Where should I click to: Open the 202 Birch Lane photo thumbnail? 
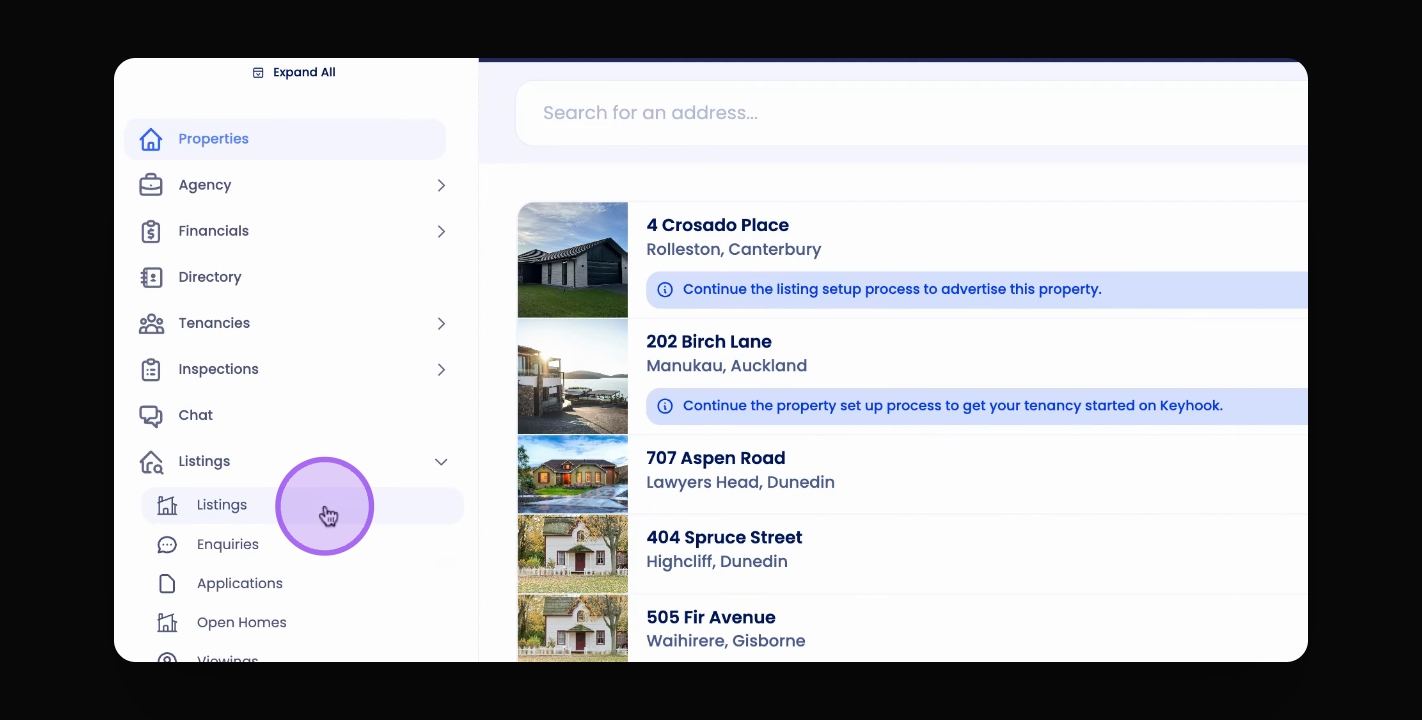pyautogui.click(x=573, y=376)
